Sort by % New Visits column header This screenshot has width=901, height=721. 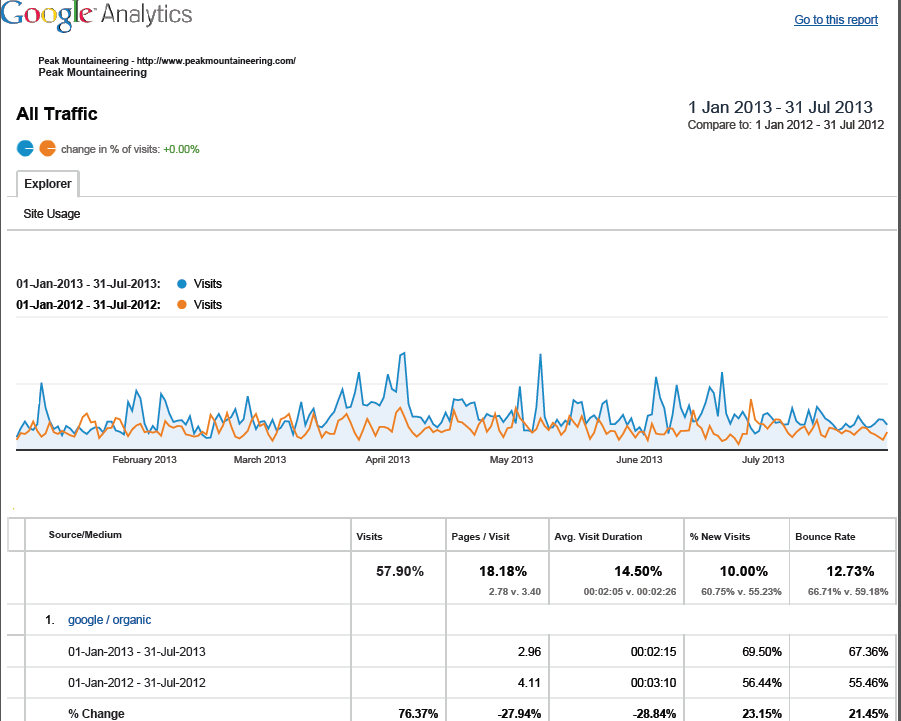point(720,537)
